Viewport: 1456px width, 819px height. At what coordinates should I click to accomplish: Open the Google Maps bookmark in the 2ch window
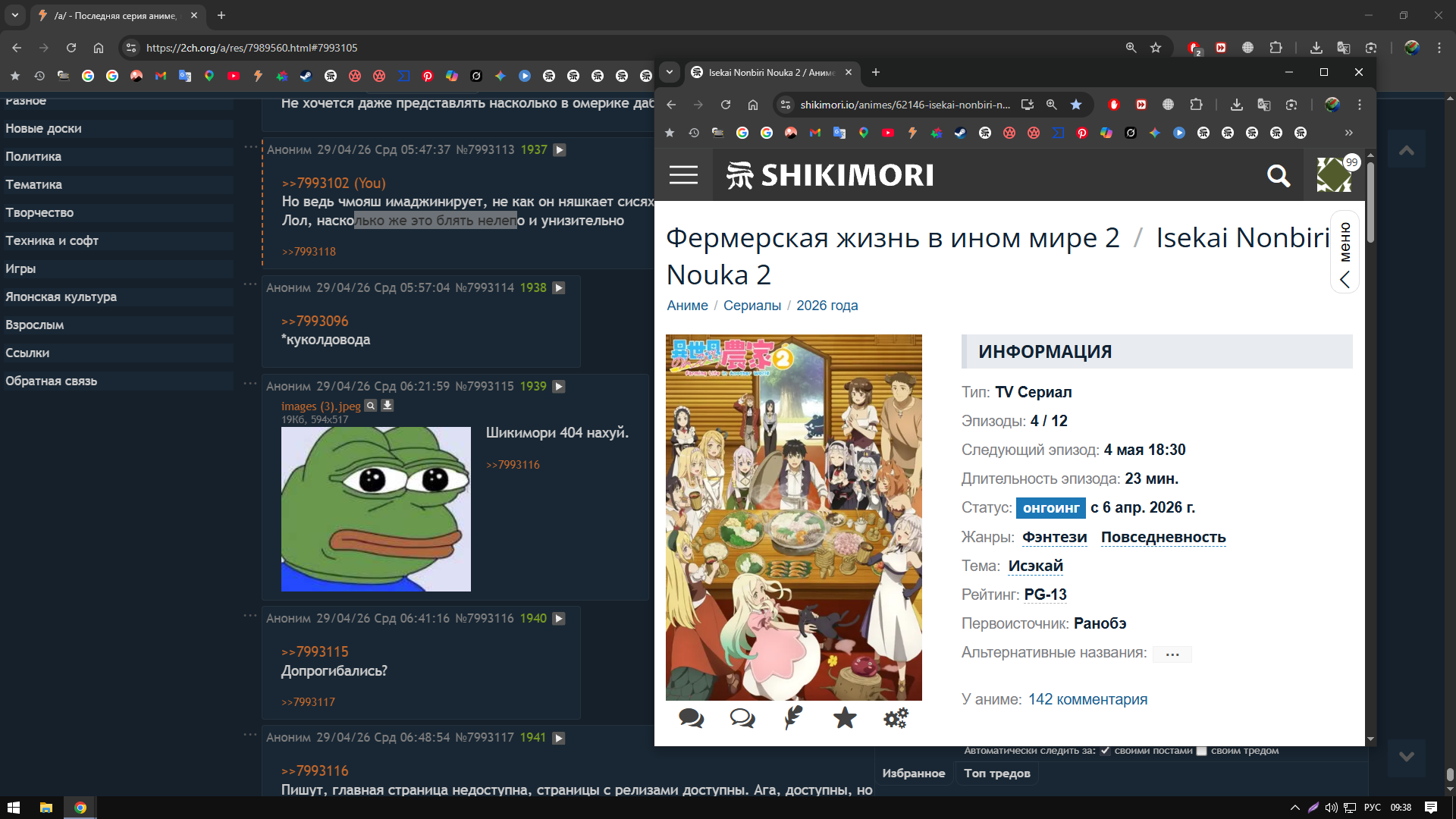(209, 76)
